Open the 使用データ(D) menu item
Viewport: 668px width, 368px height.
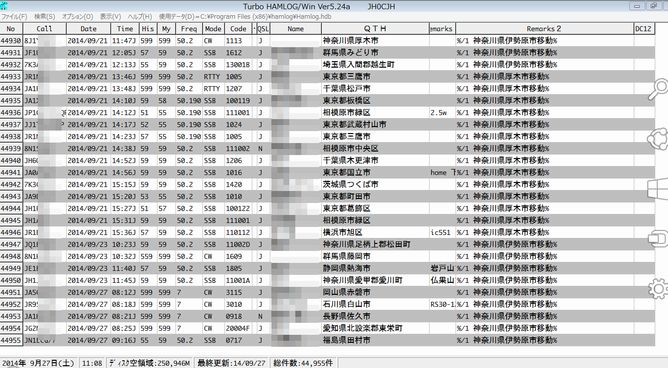point(245,17)
